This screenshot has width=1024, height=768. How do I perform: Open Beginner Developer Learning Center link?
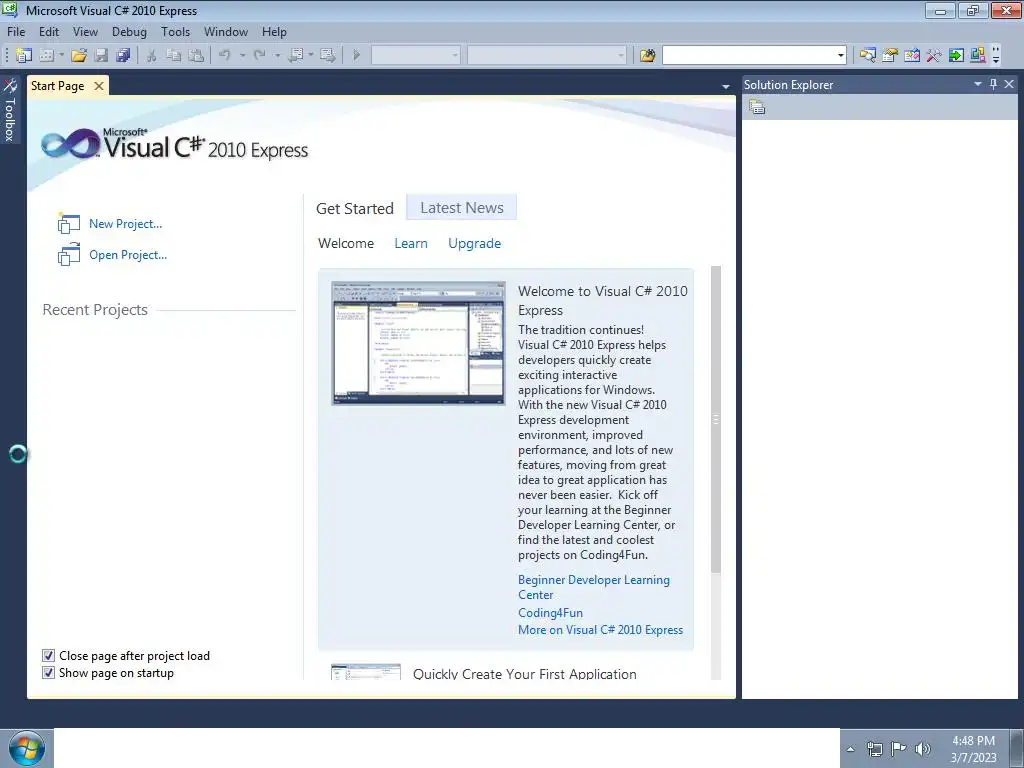(x=594, y=587)
